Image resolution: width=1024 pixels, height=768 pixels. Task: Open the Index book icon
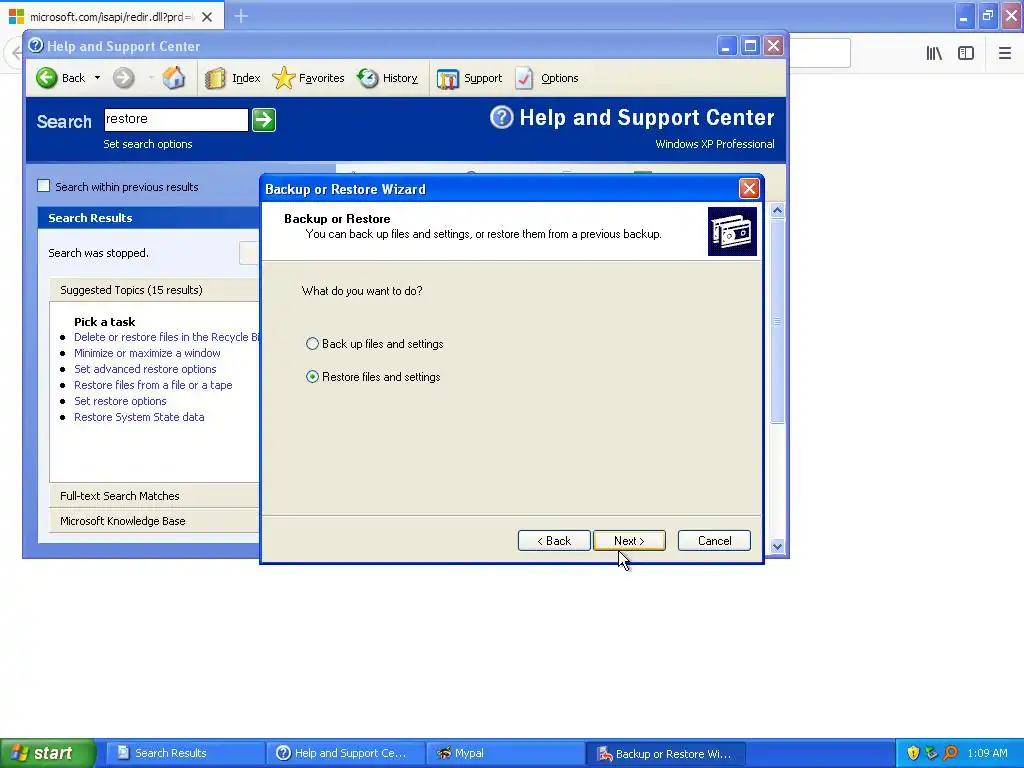pos(215,78)
